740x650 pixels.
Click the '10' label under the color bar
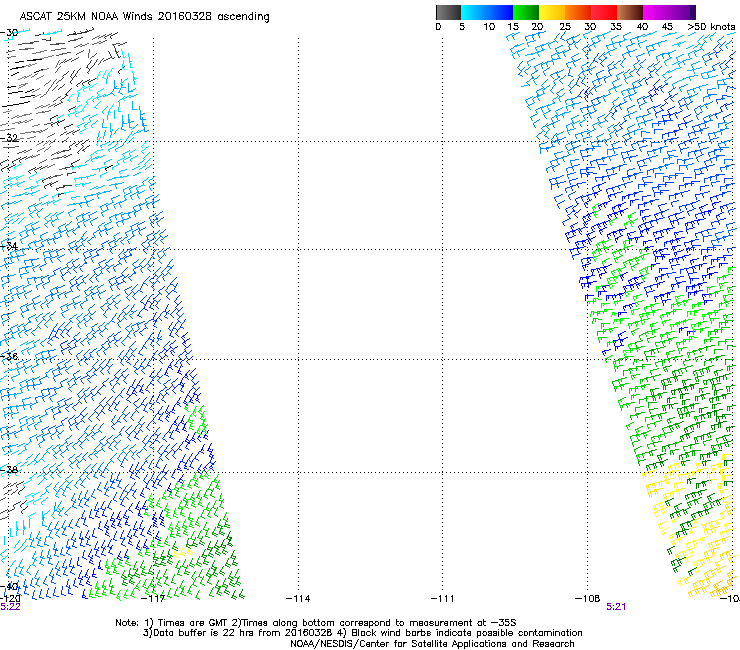click(489, 27)
